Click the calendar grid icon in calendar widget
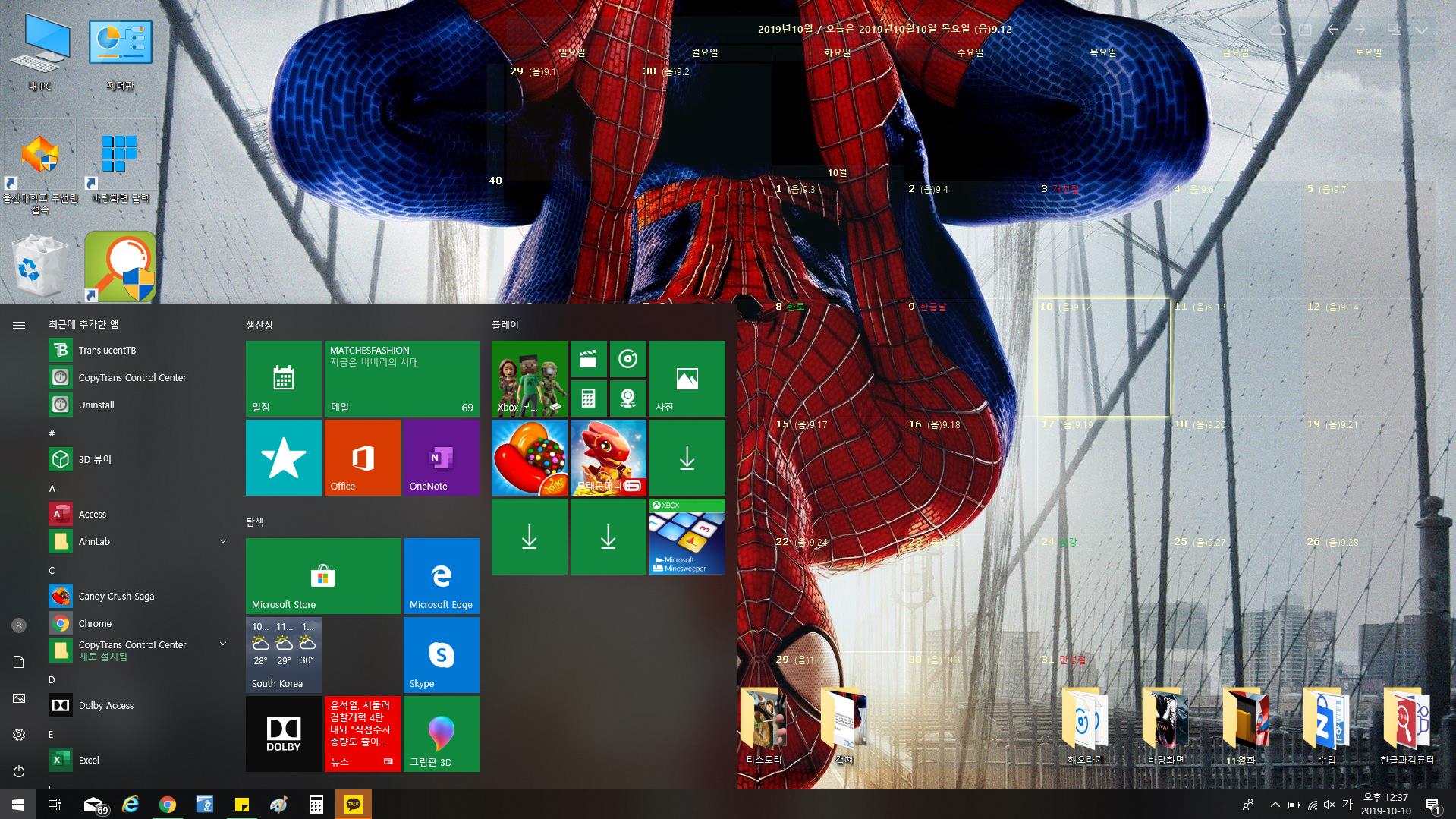Screen dimensions: 1456x819 [x=1305, y=30]
